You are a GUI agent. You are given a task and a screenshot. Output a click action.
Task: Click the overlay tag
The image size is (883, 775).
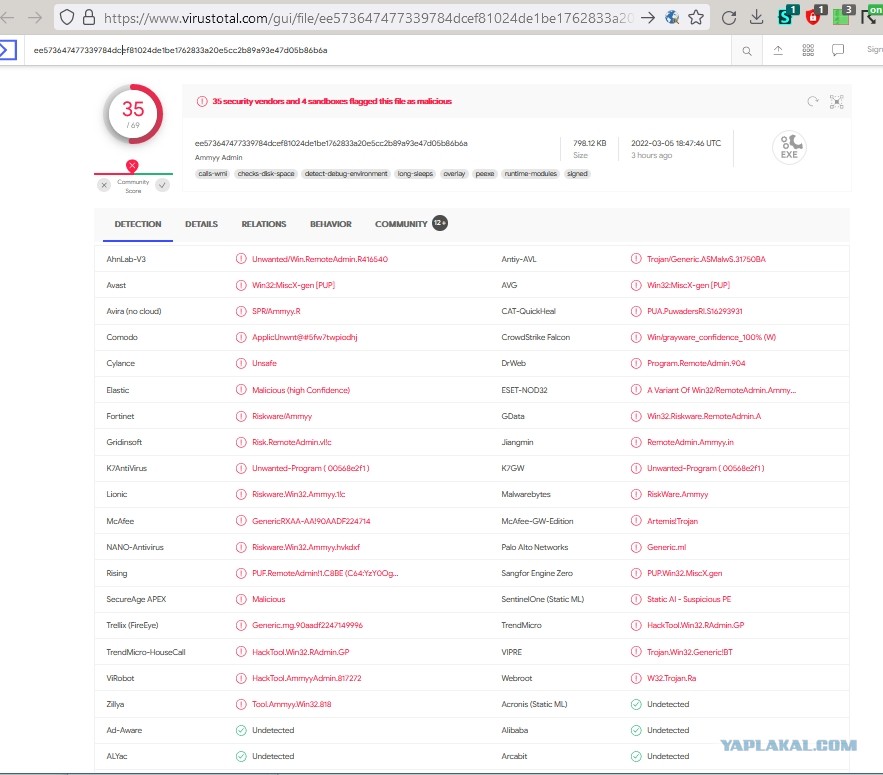454,173
